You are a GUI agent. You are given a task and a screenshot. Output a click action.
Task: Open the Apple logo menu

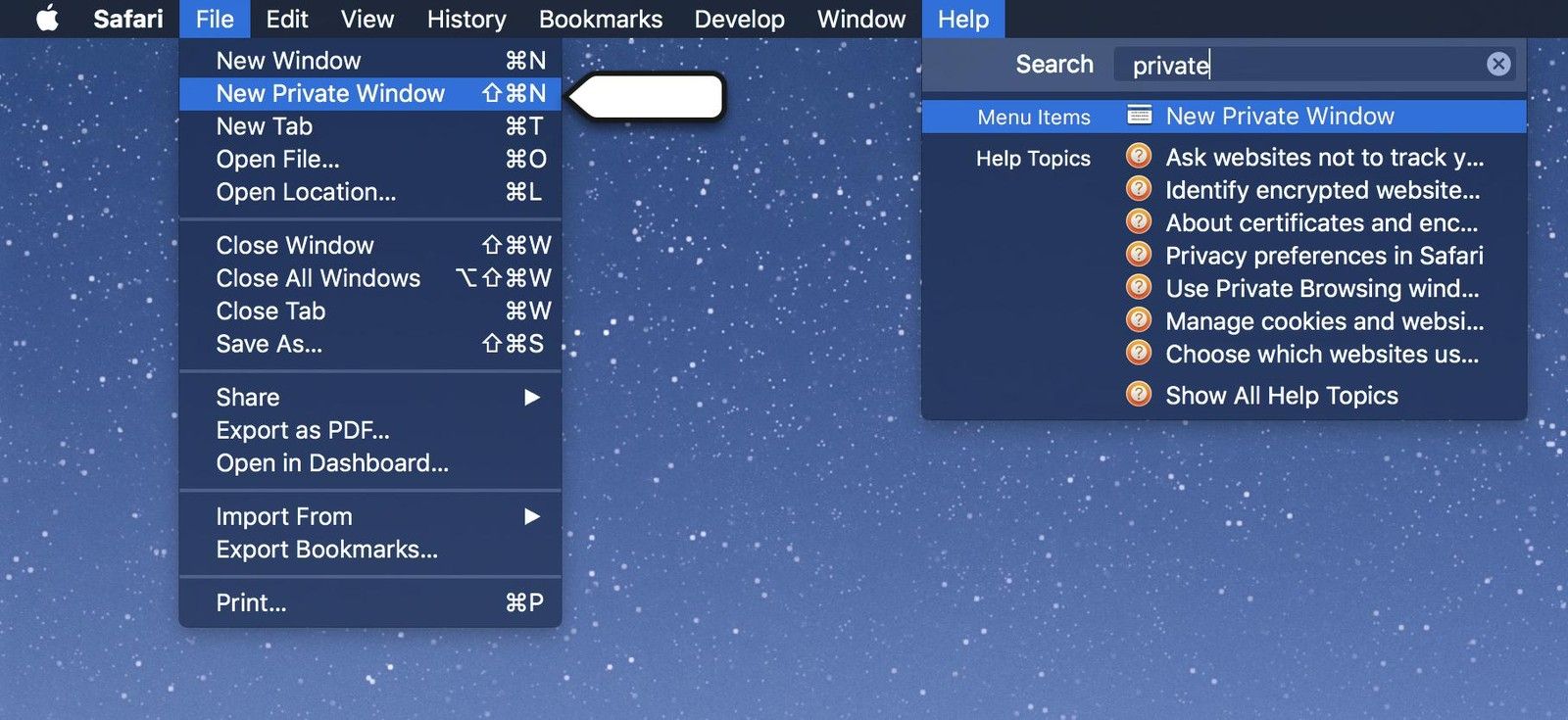coord(47,19)
